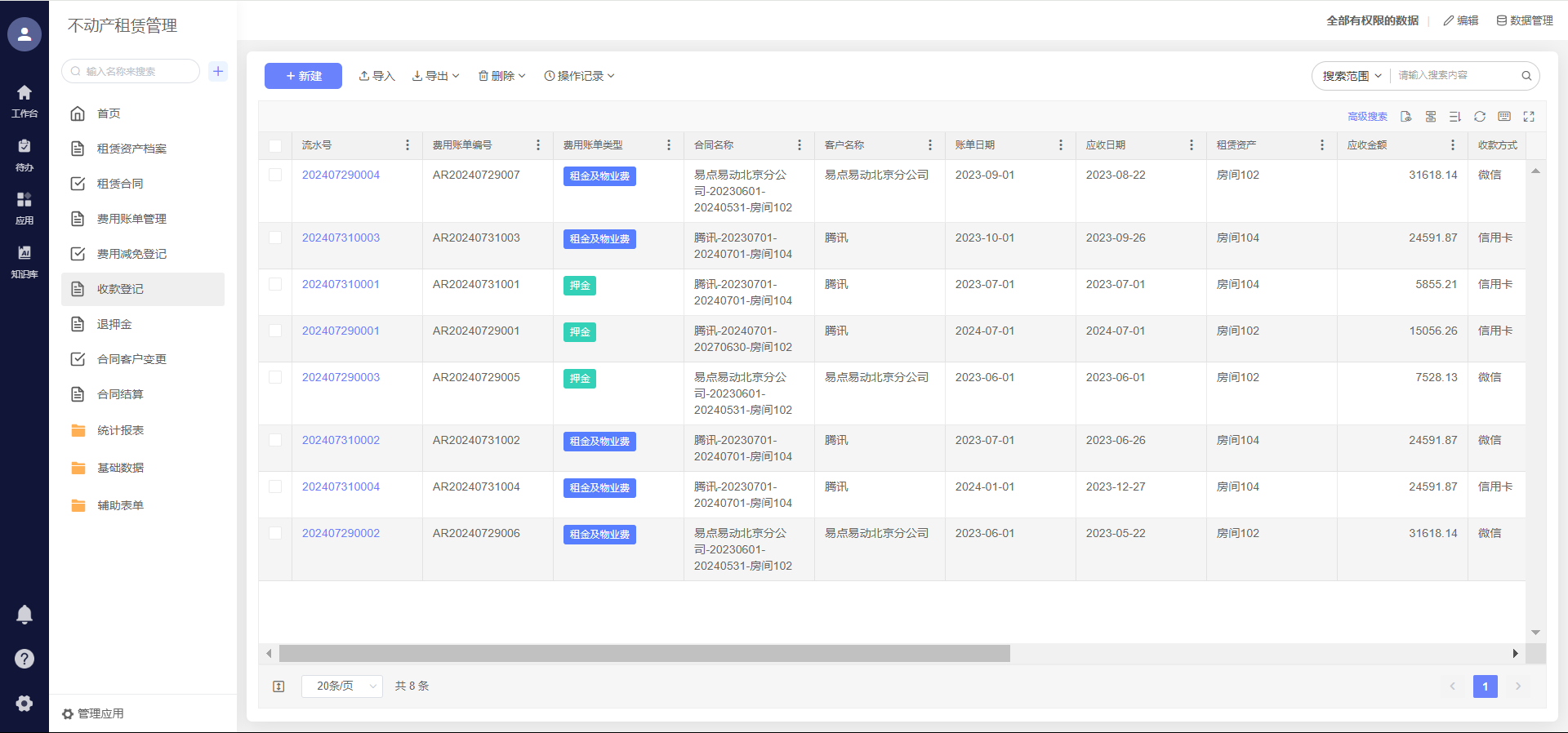
Task: Open record link 202407310003
Action: click(x=341, y=238)
